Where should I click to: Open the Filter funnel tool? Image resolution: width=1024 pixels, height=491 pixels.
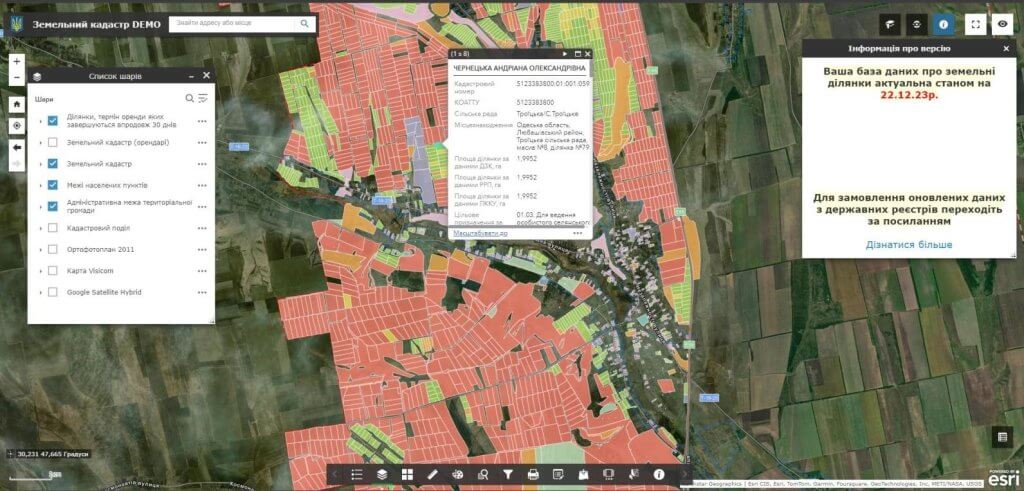508,474
